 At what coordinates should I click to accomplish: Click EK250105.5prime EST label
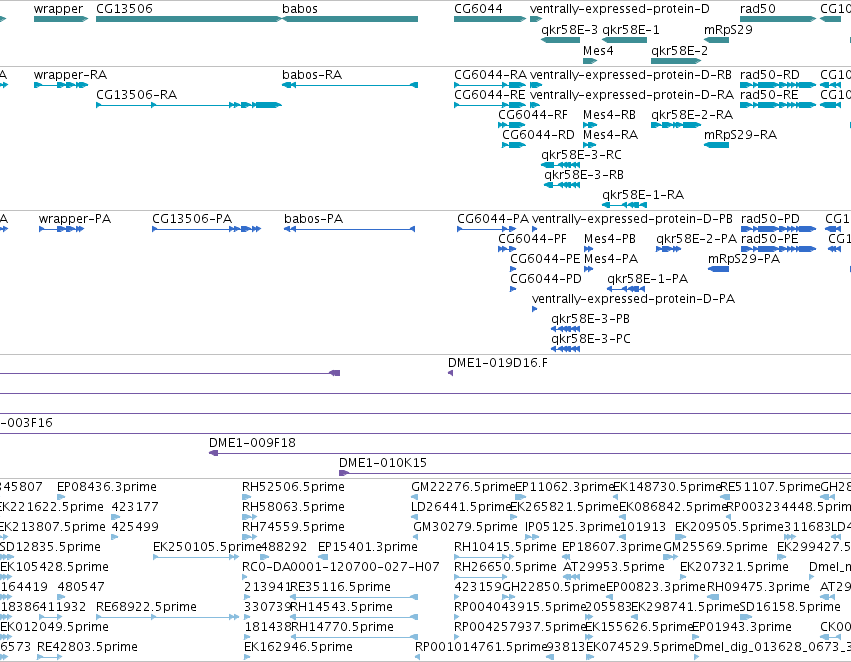tap(207, 547)
